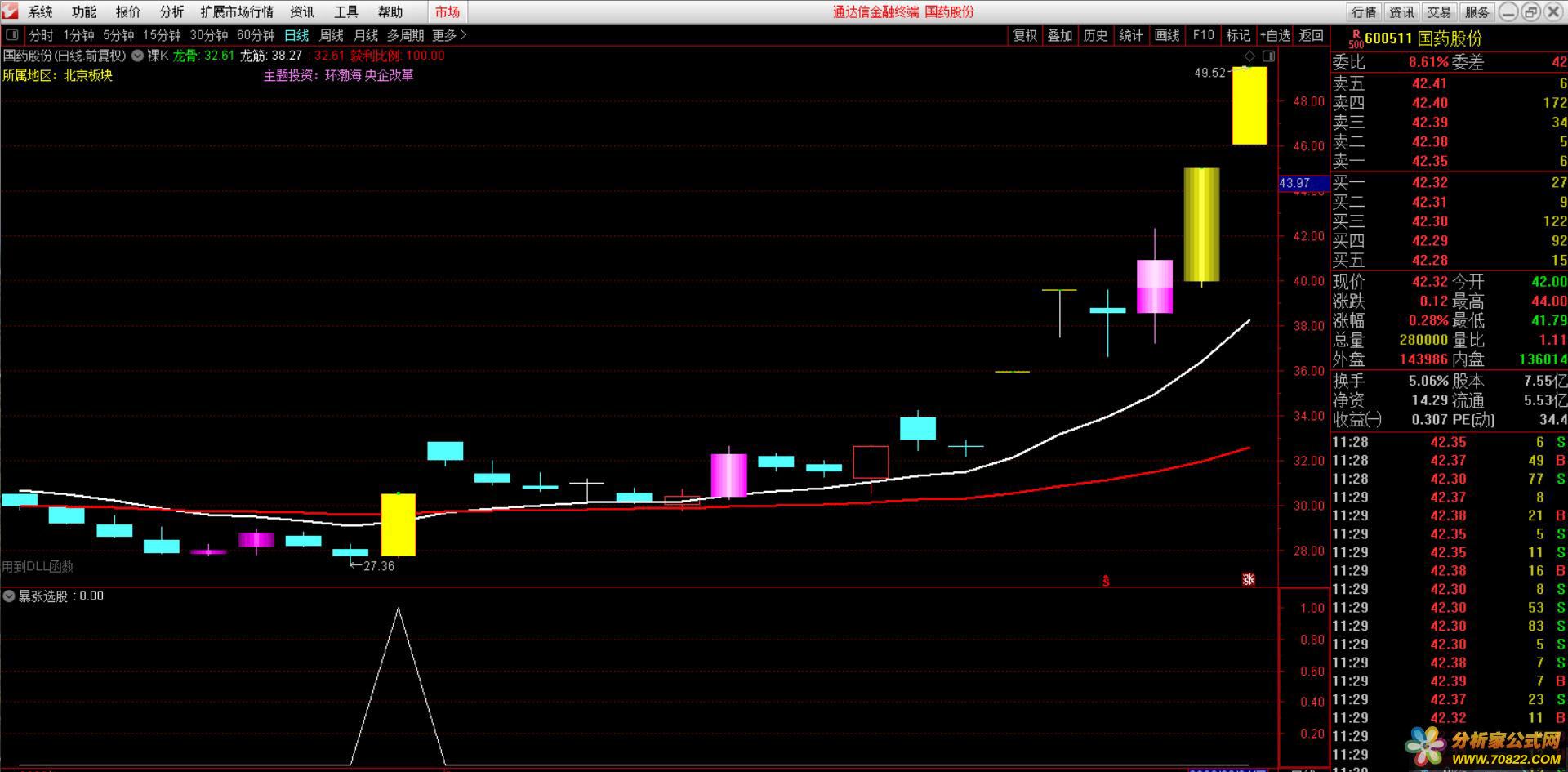Open the 工具 menu
Screen dimensions: 1568x772
346,11
